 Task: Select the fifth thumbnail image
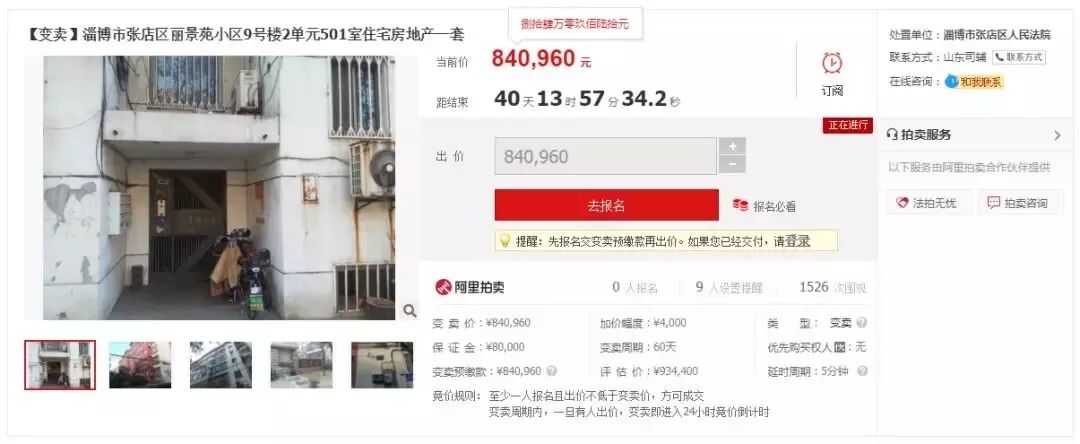click(x=382, y=365)
